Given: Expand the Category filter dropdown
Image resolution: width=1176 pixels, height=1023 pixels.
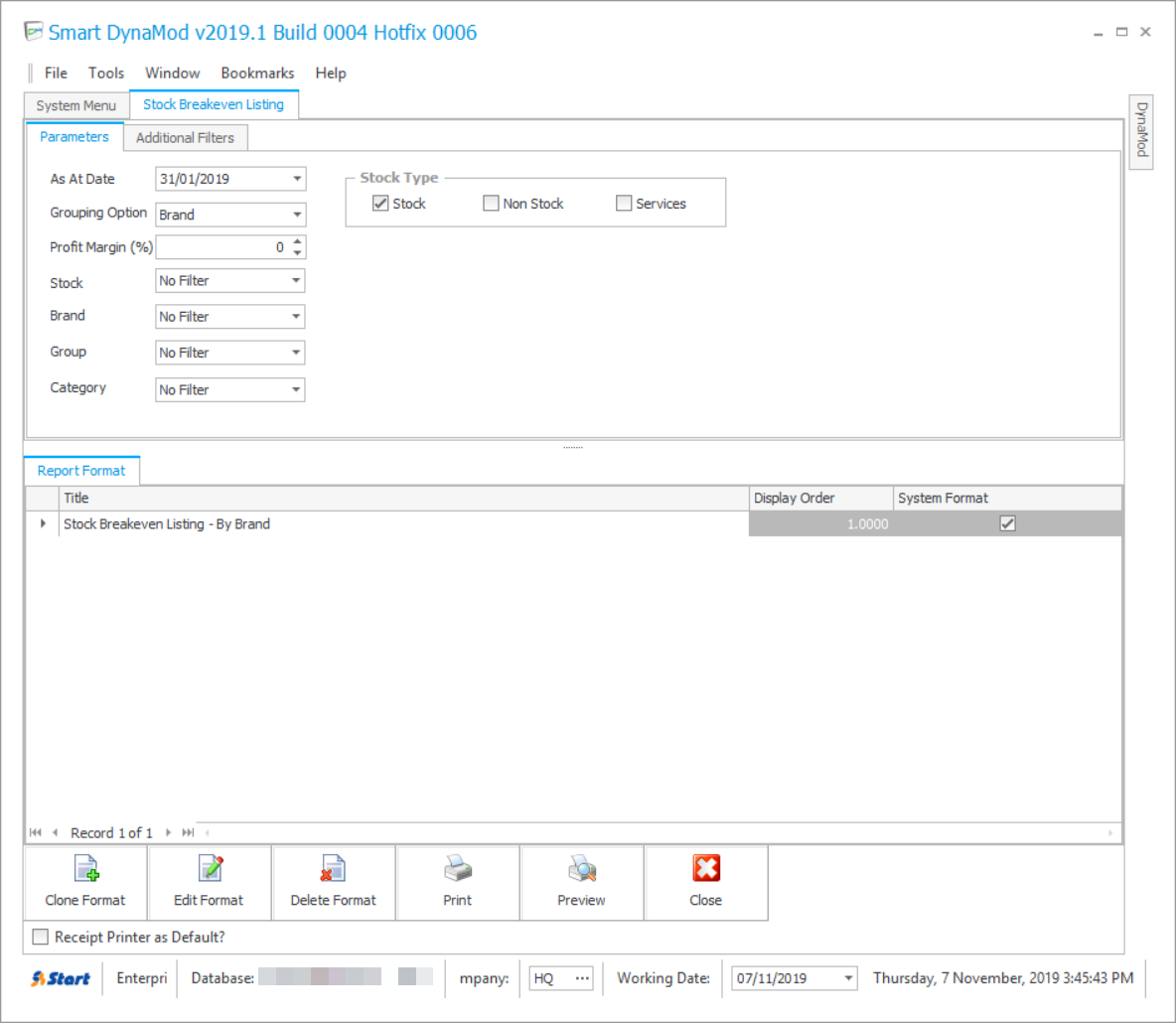Looking at the screenshot, I should 296,390.
